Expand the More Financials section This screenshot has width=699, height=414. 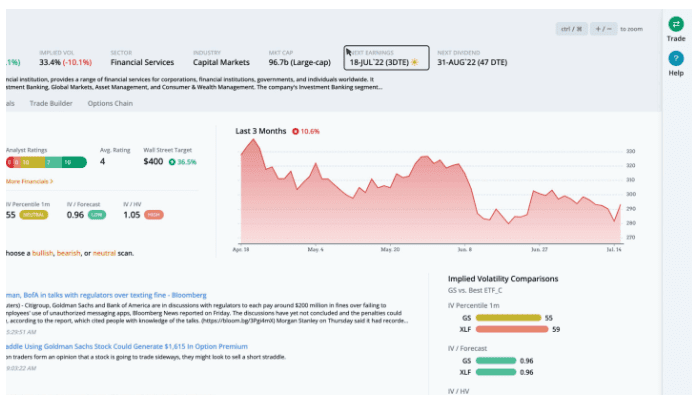tap(28, 181)
